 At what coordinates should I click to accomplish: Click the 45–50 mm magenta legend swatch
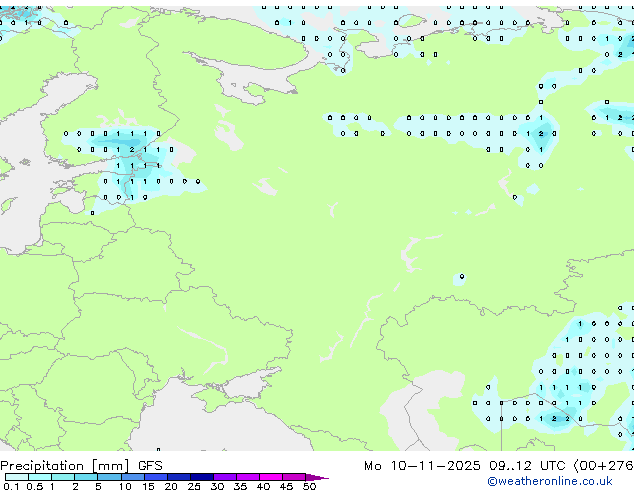coord(294,477)
